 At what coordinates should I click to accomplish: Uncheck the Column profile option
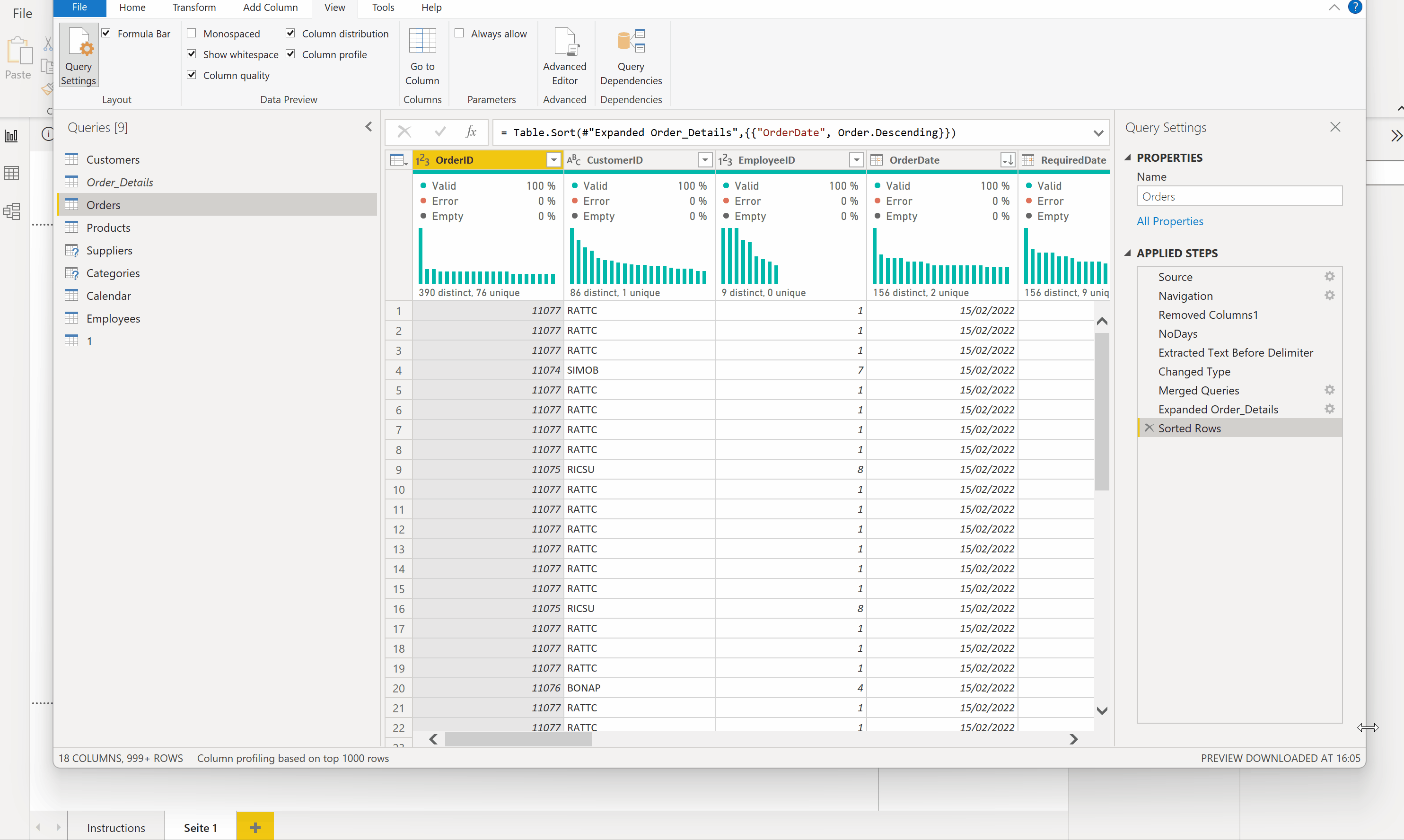[x=290, y=54]
